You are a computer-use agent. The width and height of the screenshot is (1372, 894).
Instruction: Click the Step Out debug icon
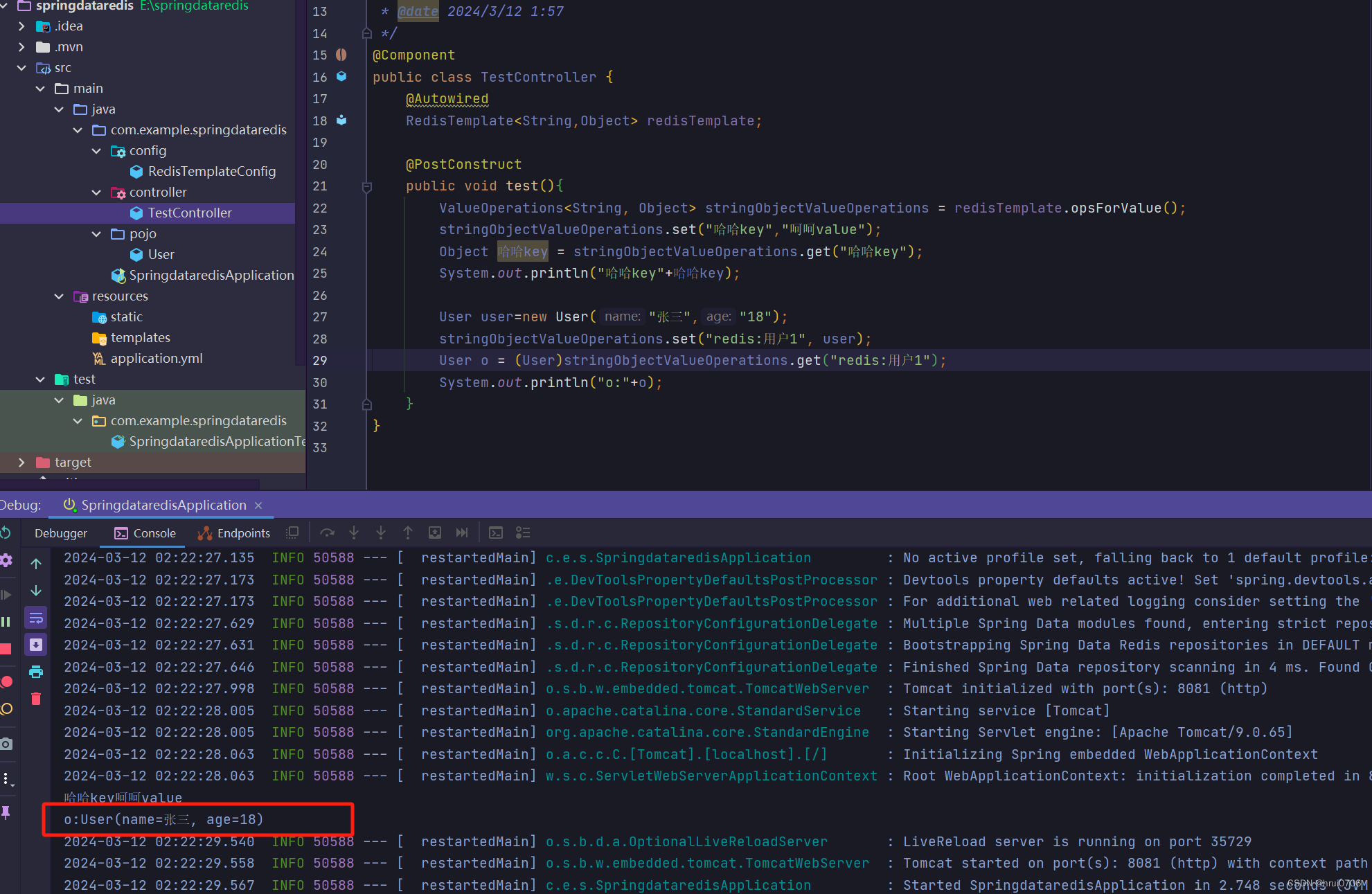point(408,533)
